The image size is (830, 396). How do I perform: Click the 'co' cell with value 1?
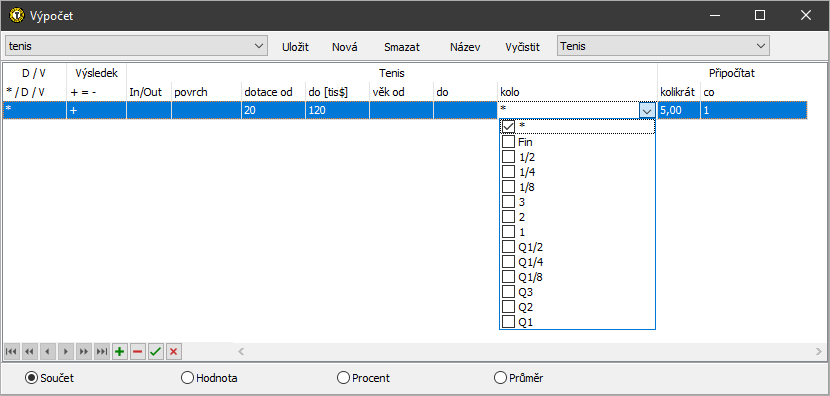pyautogui.click(x=754, y=110)
